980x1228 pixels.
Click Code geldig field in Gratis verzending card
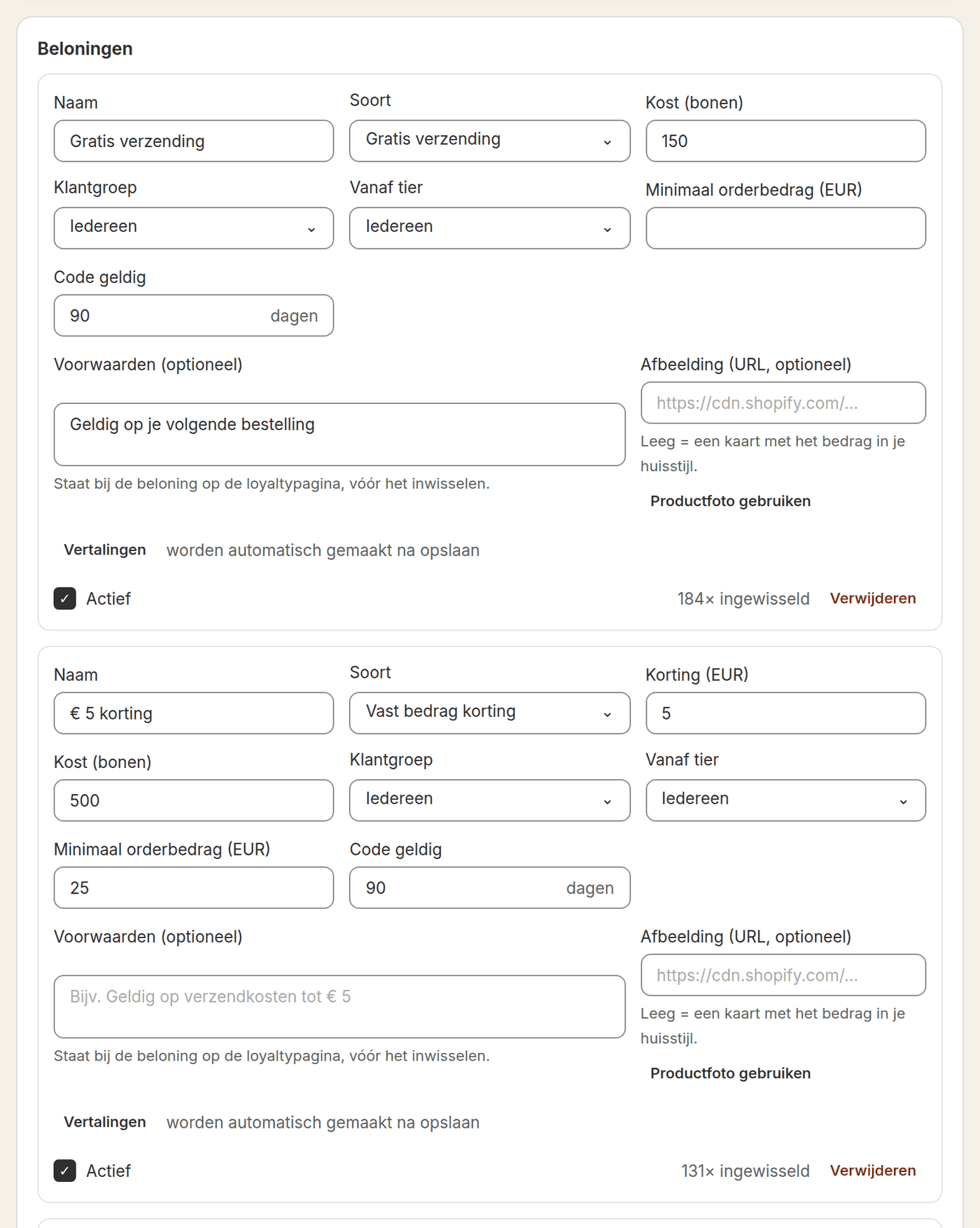(x=194, y=316)
